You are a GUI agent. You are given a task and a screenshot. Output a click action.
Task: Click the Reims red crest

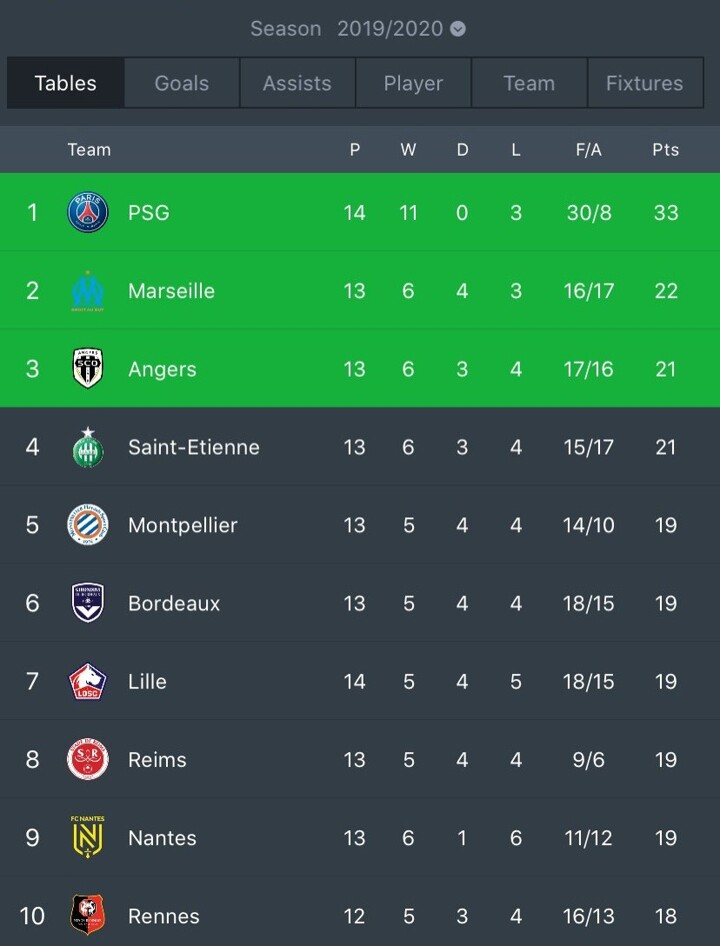(x=88, y=759)
